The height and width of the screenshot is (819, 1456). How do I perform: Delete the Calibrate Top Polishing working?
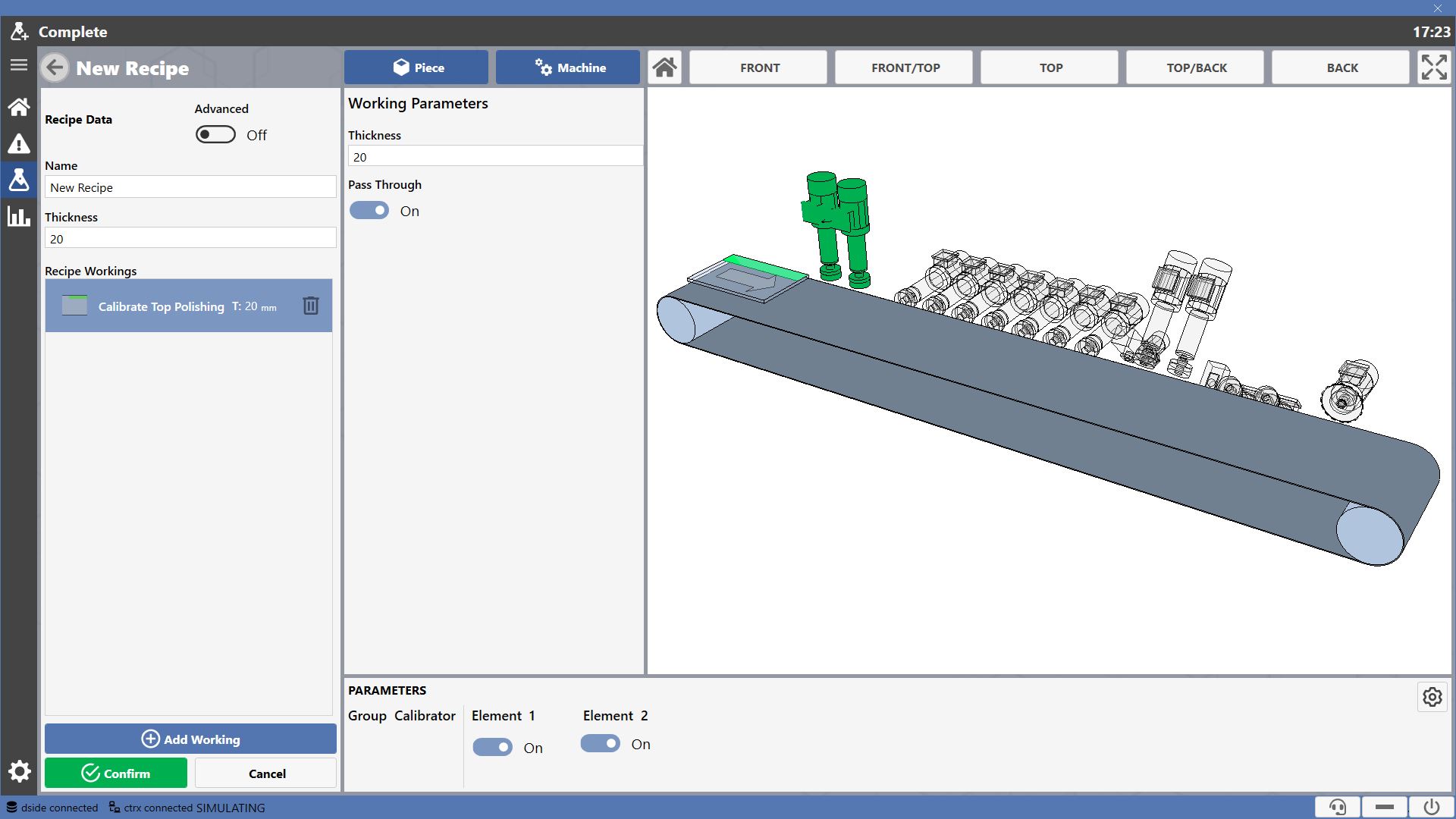coord(311,306)
